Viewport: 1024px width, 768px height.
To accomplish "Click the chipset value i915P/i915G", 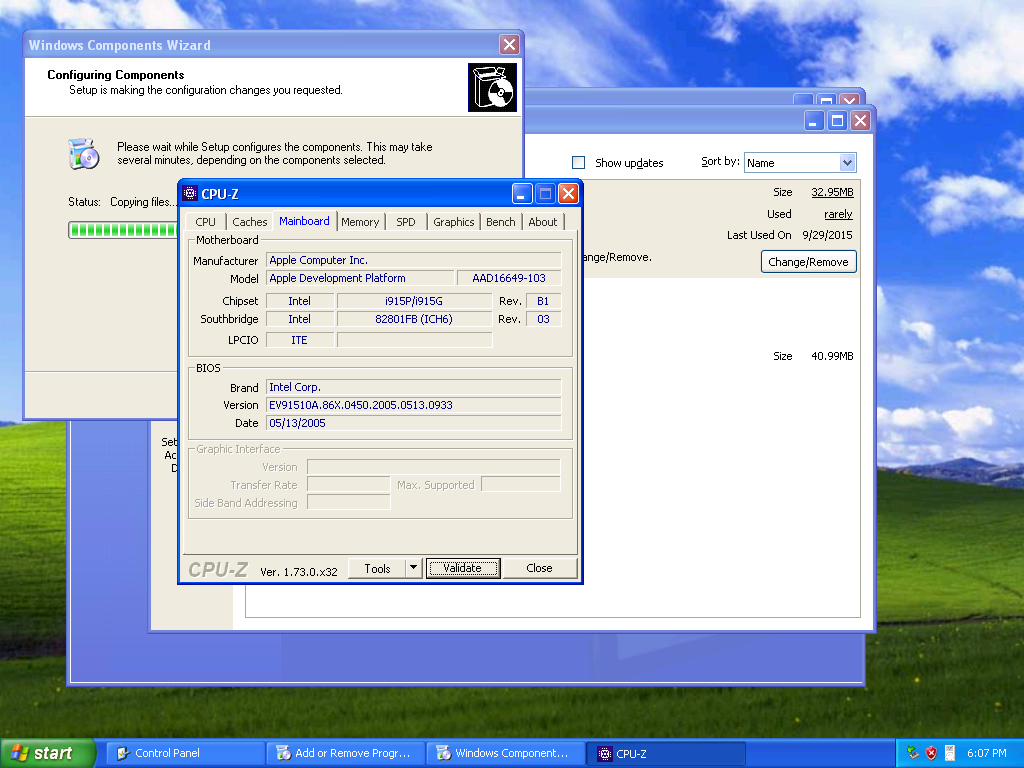I will pos(414,301).
